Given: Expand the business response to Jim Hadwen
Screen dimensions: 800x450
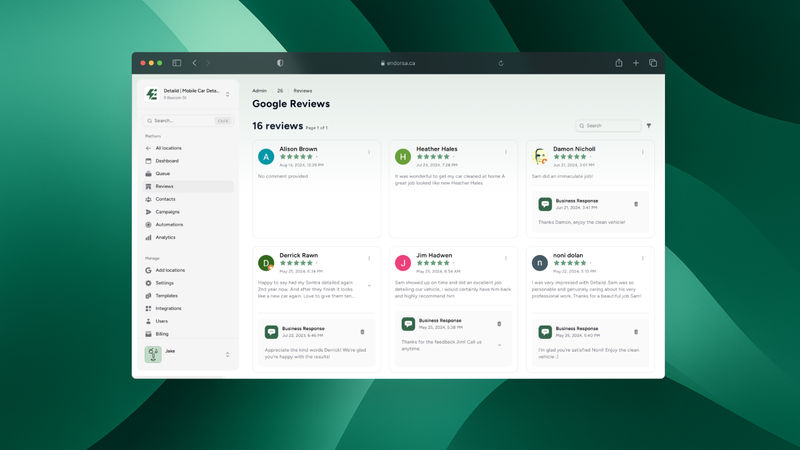Looking at the screenshot, I should 499,345.
